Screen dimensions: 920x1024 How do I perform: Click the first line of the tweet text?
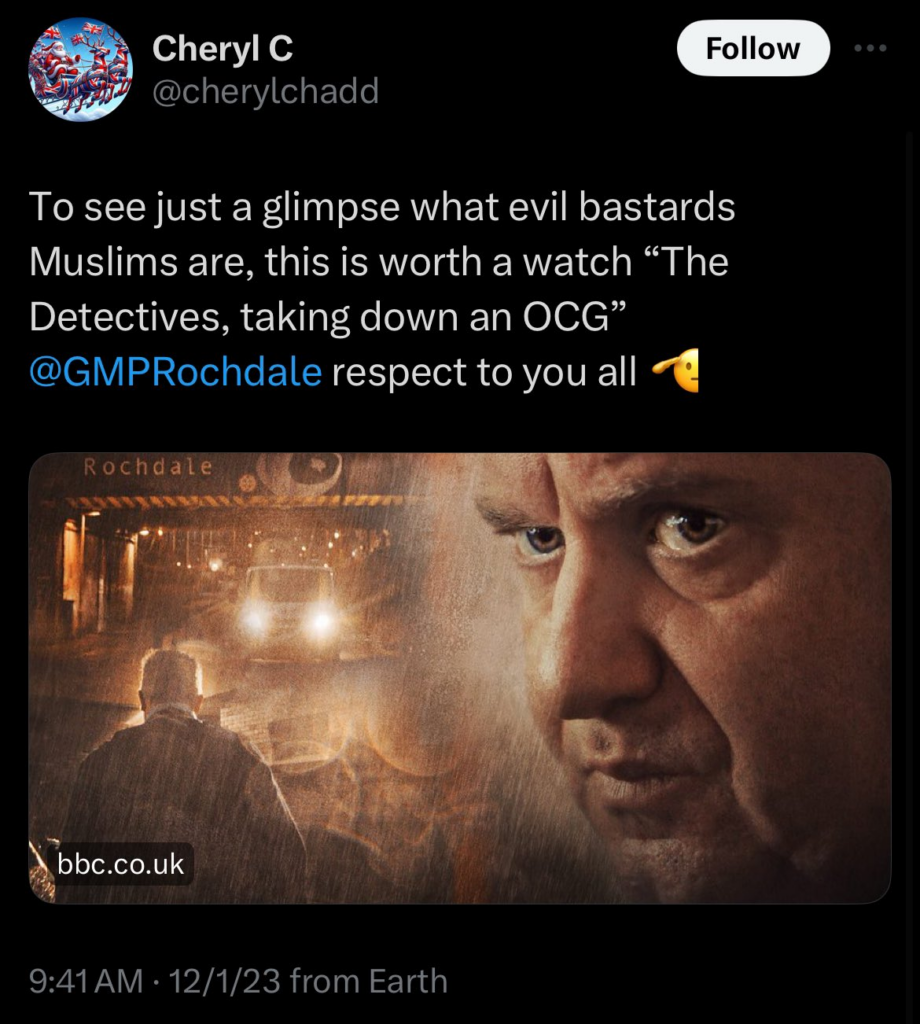pyautogui.click(x=382, y=209)
